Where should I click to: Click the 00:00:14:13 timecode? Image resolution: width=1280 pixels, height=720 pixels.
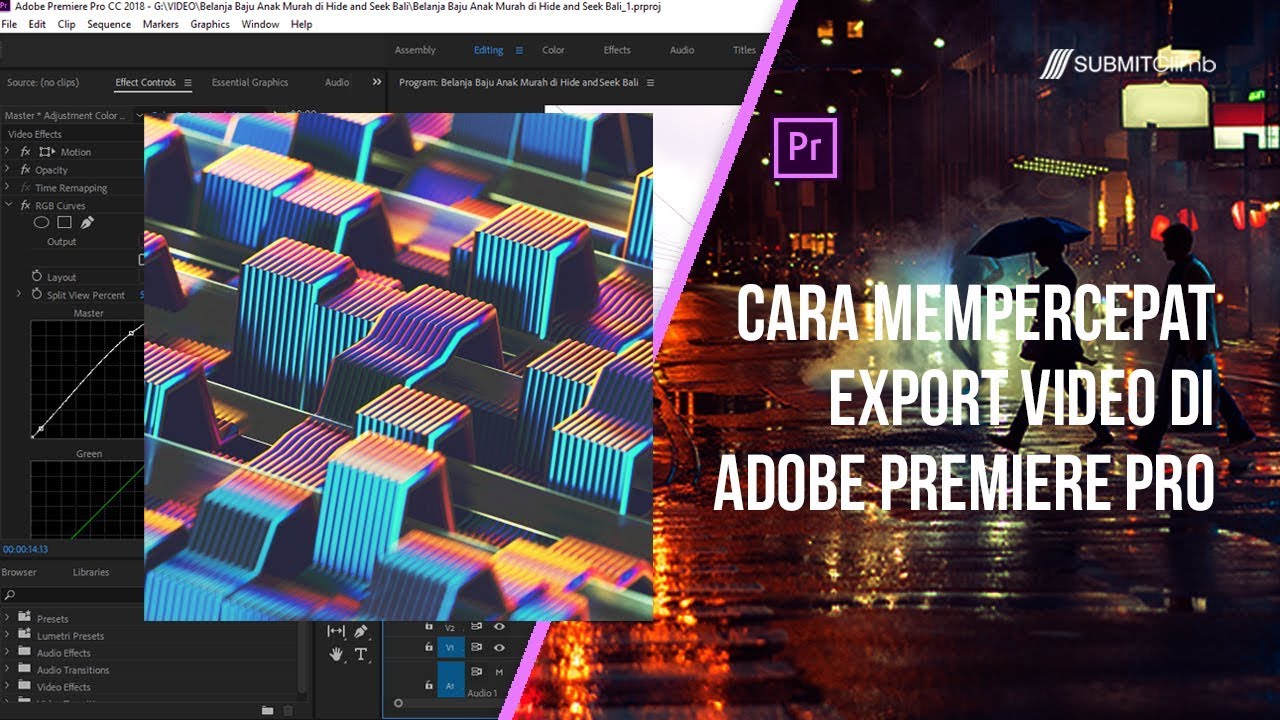[25, 549]
